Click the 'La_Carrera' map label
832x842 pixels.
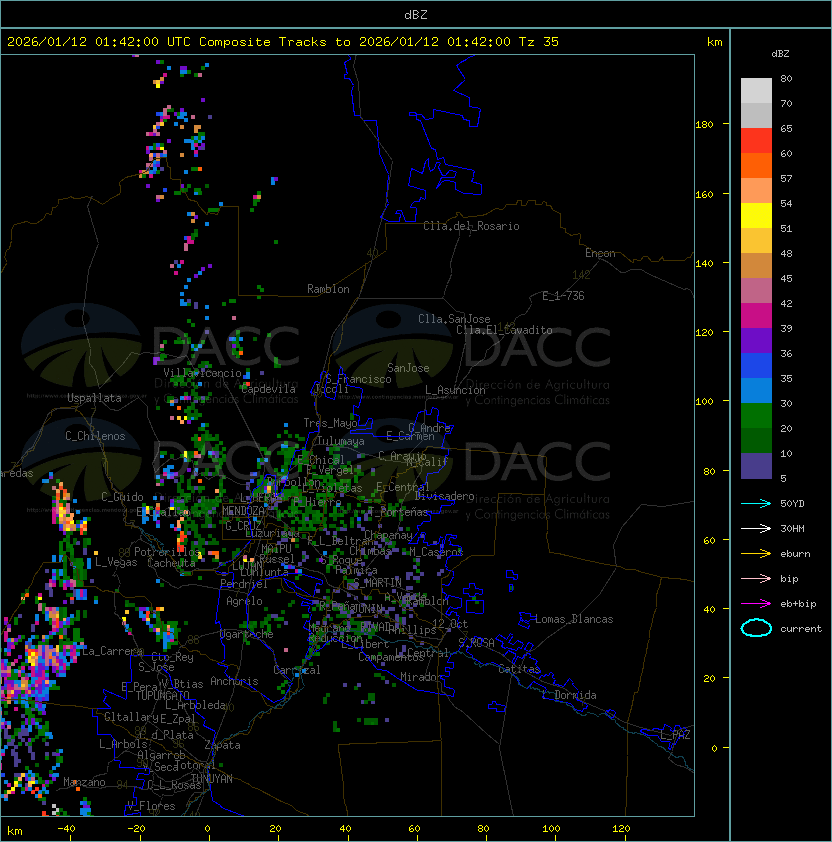[x=112, y=651]
